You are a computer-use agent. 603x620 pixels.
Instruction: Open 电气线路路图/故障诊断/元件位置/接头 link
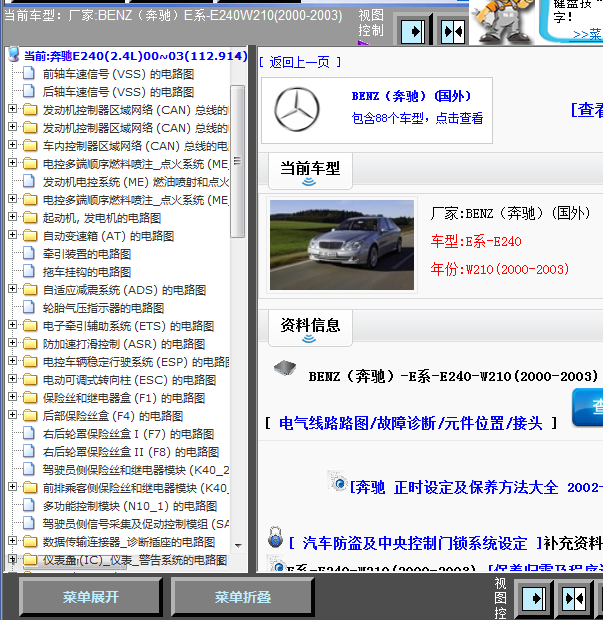(410, 423)
